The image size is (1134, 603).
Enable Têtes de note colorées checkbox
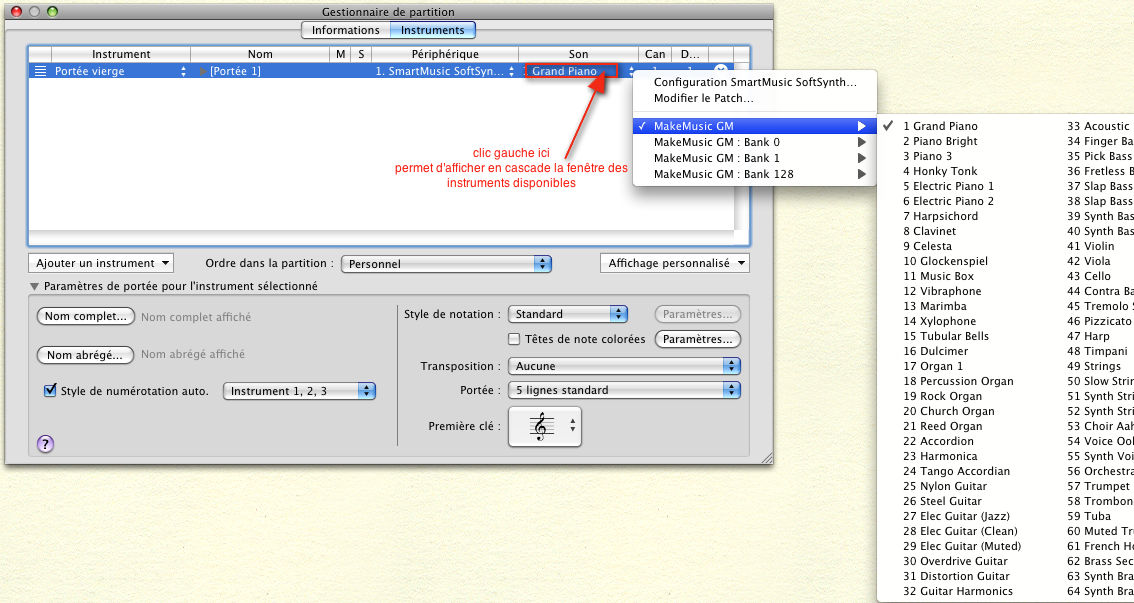[515, 339]
